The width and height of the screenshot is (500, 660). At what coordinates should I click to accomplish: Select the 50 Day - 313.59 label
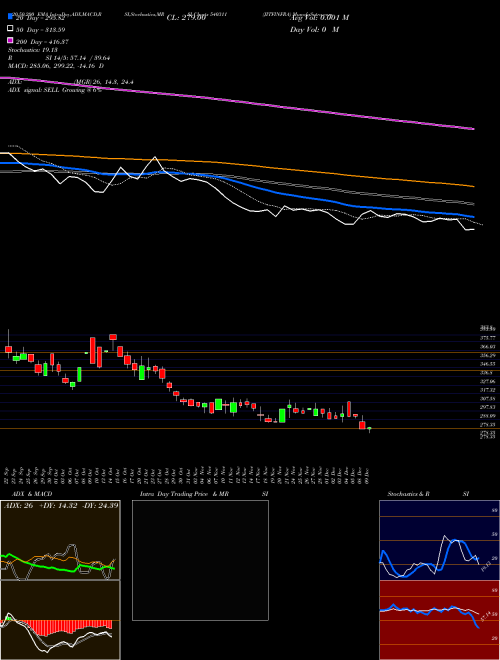pyautogui.click(x=42, y=30)
